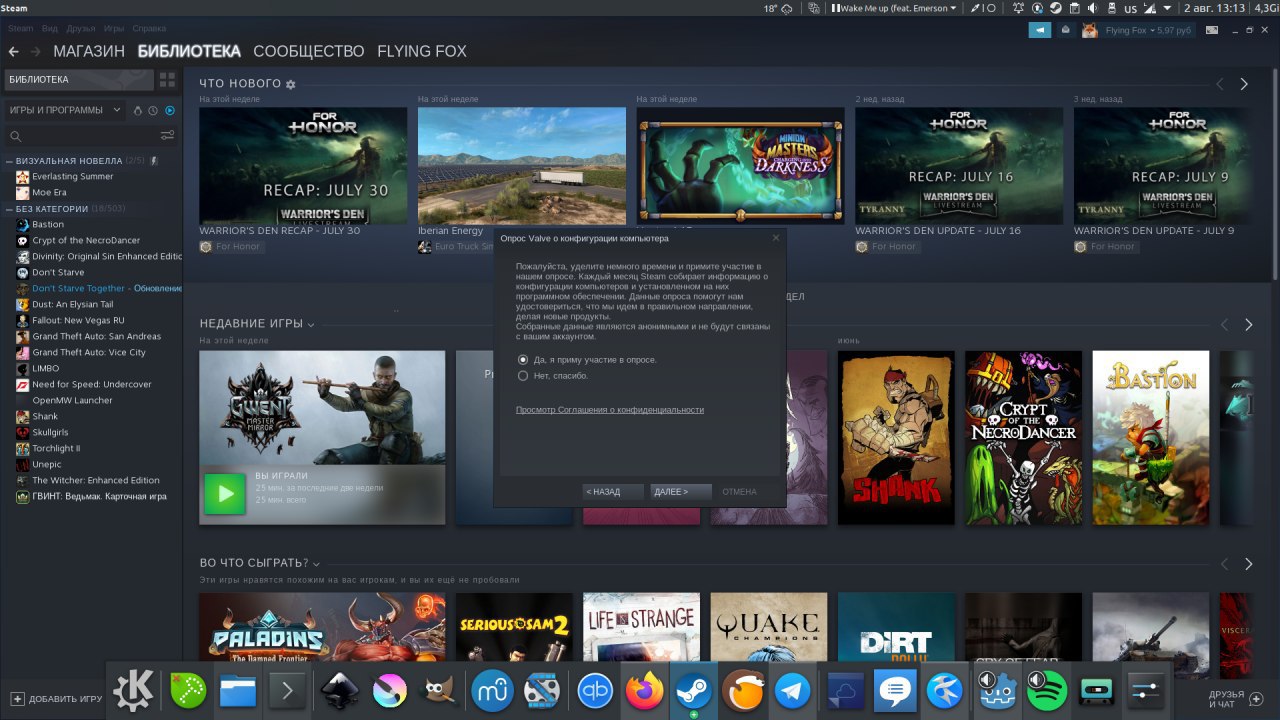
Task: Launch Firefox from the dock
Action: [x=644, y=691]
